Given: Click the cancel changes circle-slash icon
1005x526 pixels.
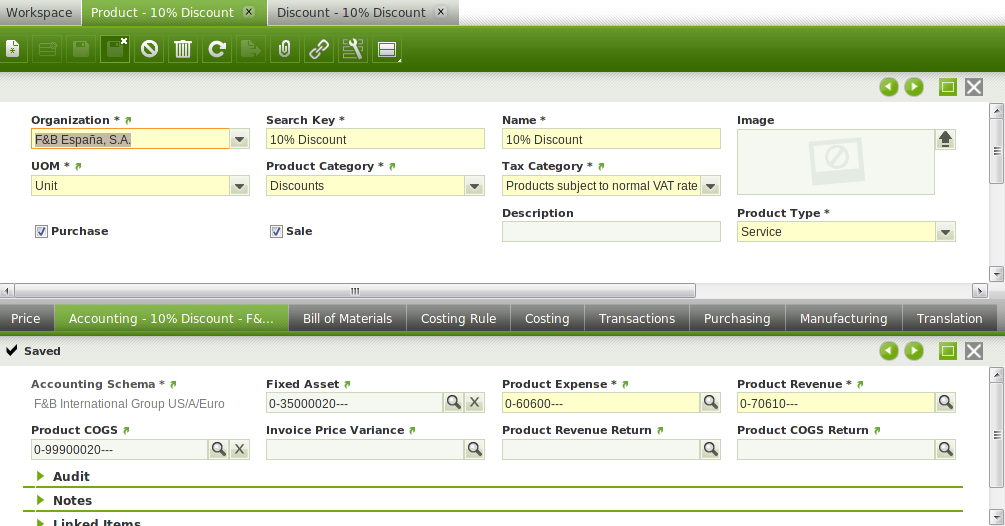Looking at the screenshot, I should coord(149,49).
